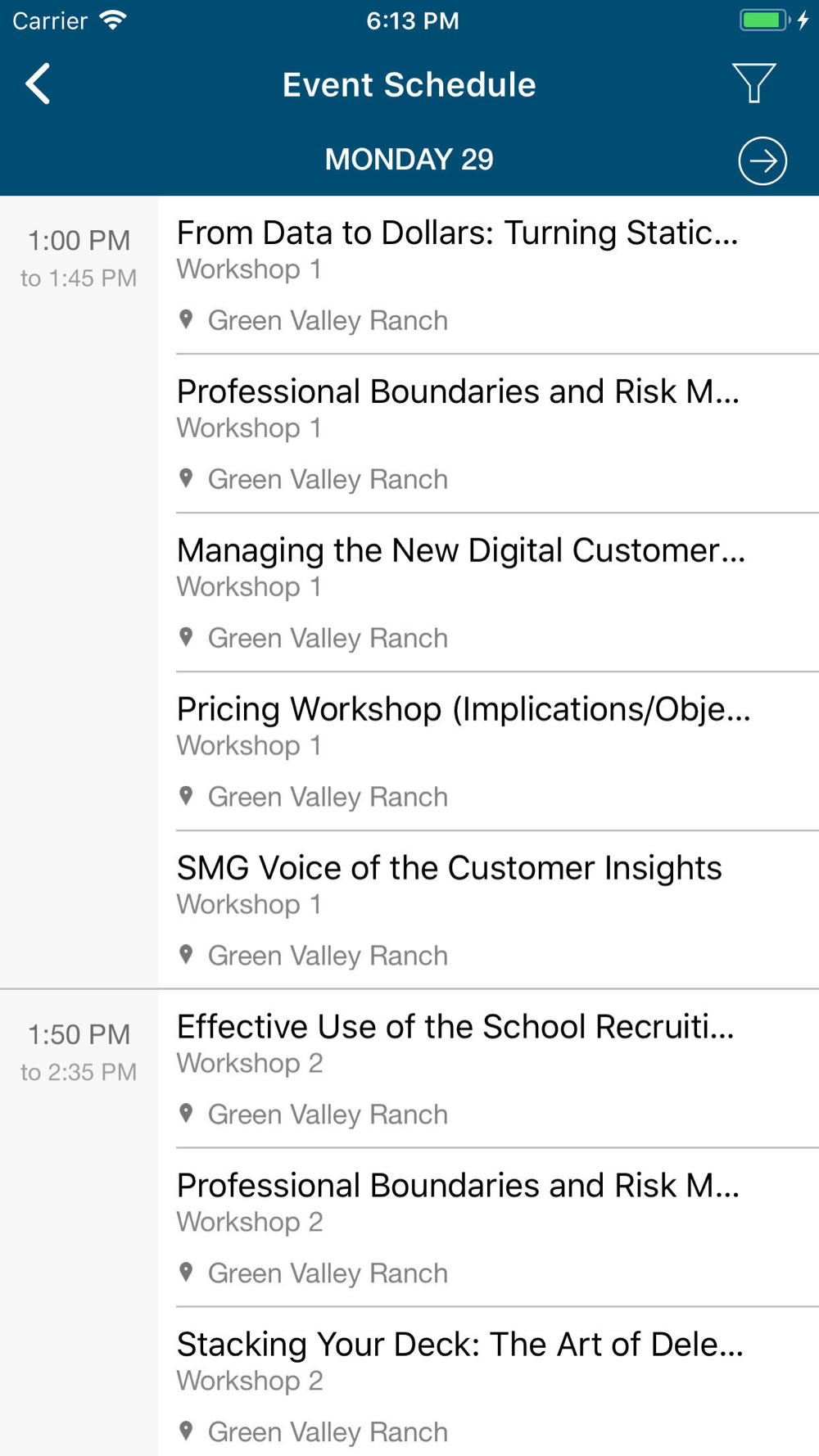The image size is (819, 1456).
Task: Select Pricing Workshop session
Action: coord(463,710)
